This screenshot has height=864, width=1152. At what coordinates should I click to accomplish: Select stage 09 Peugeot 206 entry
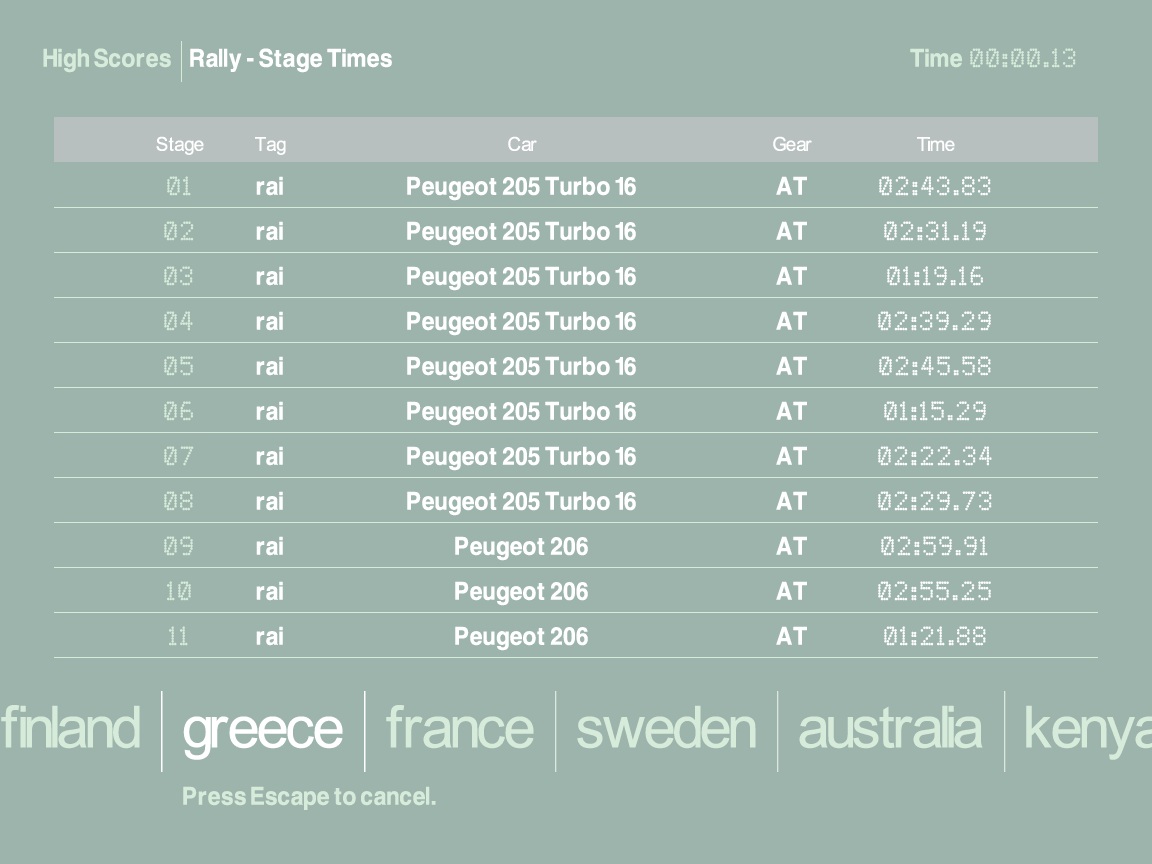pyautogui.click(x=520, y=547)
